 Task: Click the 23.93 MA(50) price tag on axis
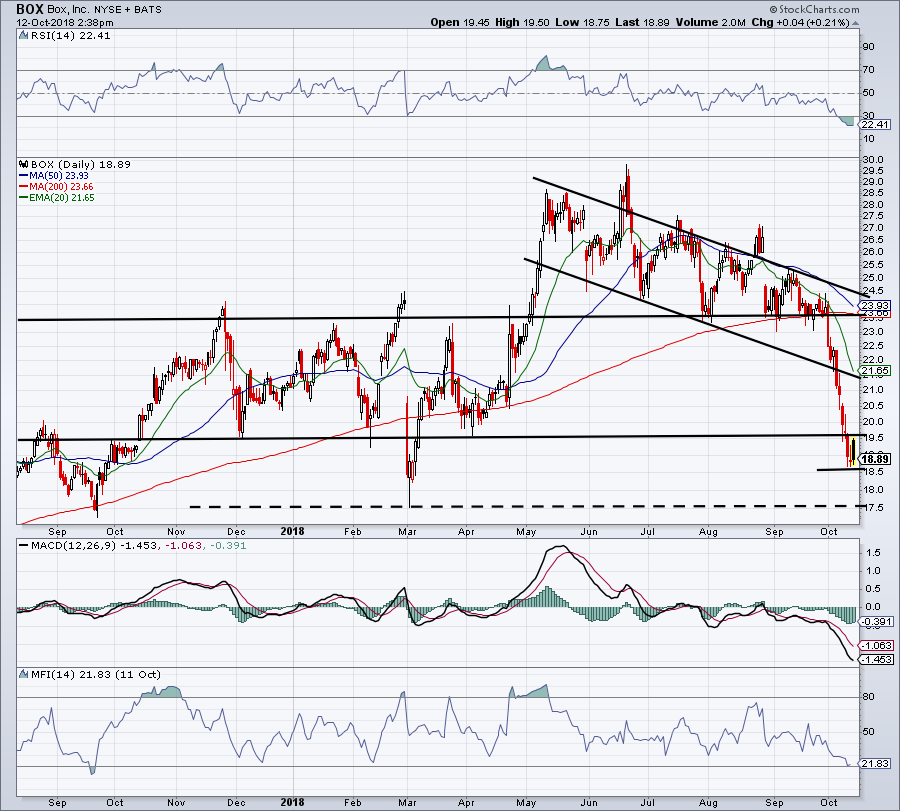pos(876,305)
